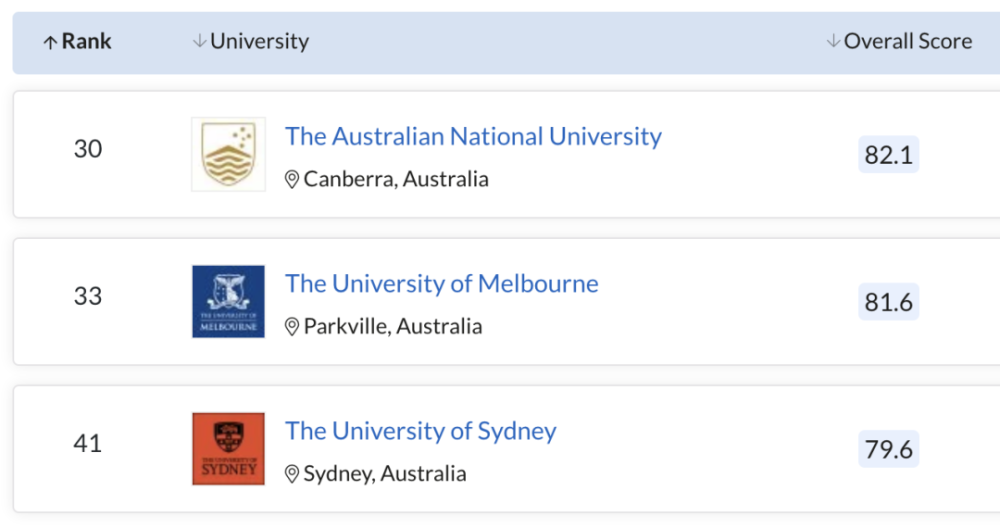This screenshot has height=528, width=1000.
Task: Click the location pin beside Parkville, Australia
Action: [291, 326]
